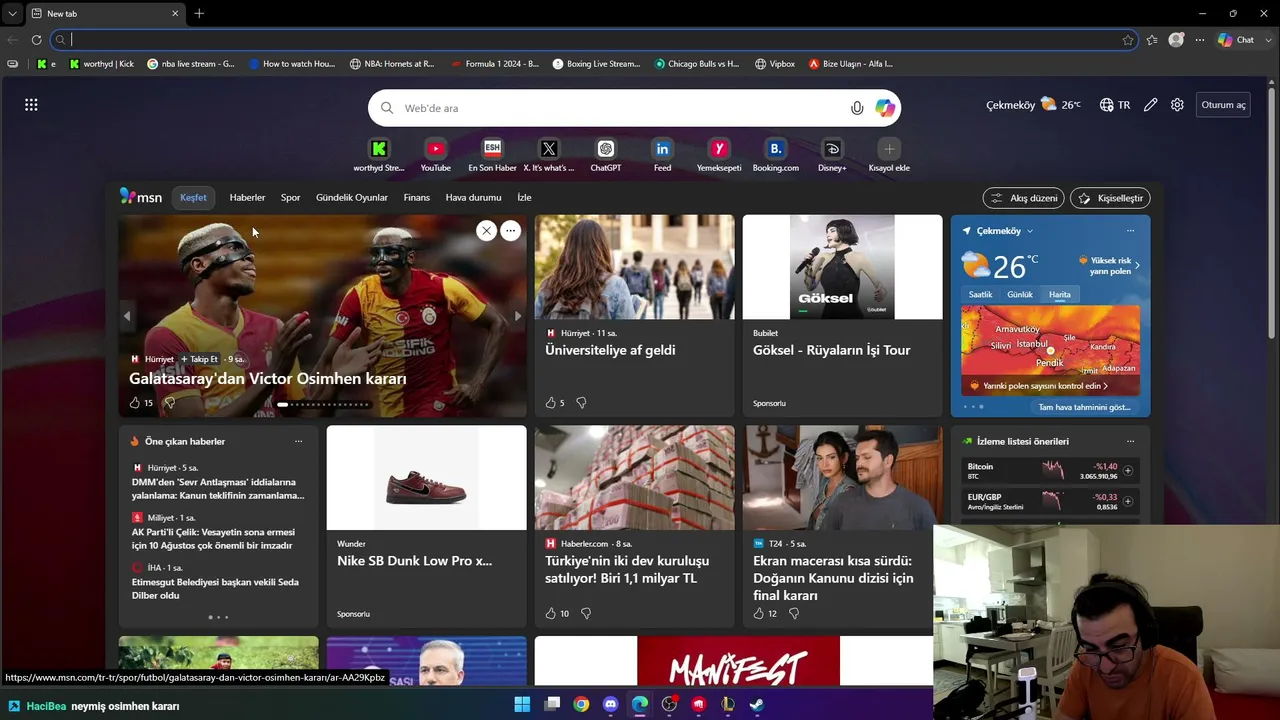
Task: Select the Günlük weather tab
Action: 1020,295
